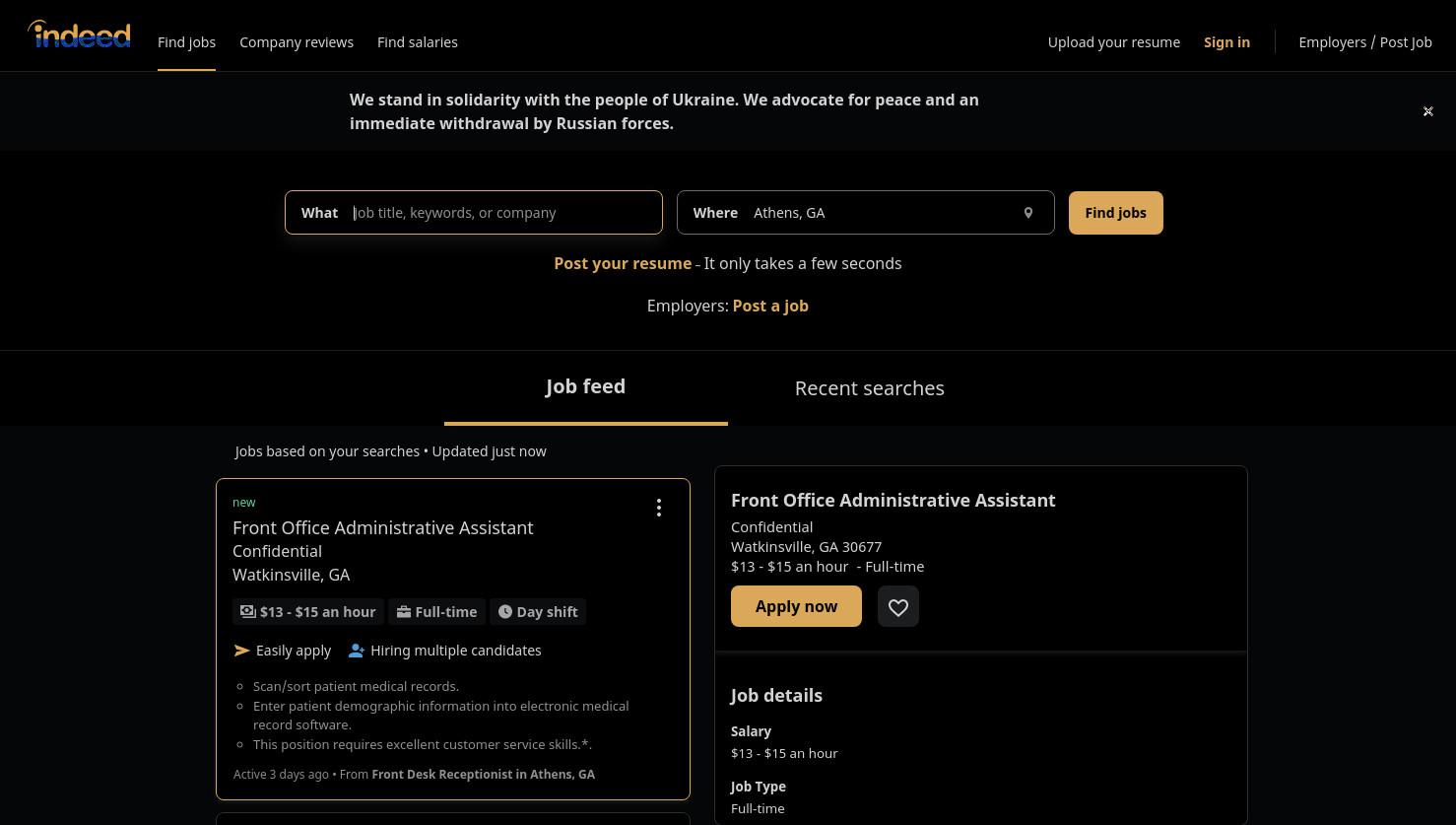Open Find salaries page
The width and height of the screenshot is (1456, 825).
(418, 42)
